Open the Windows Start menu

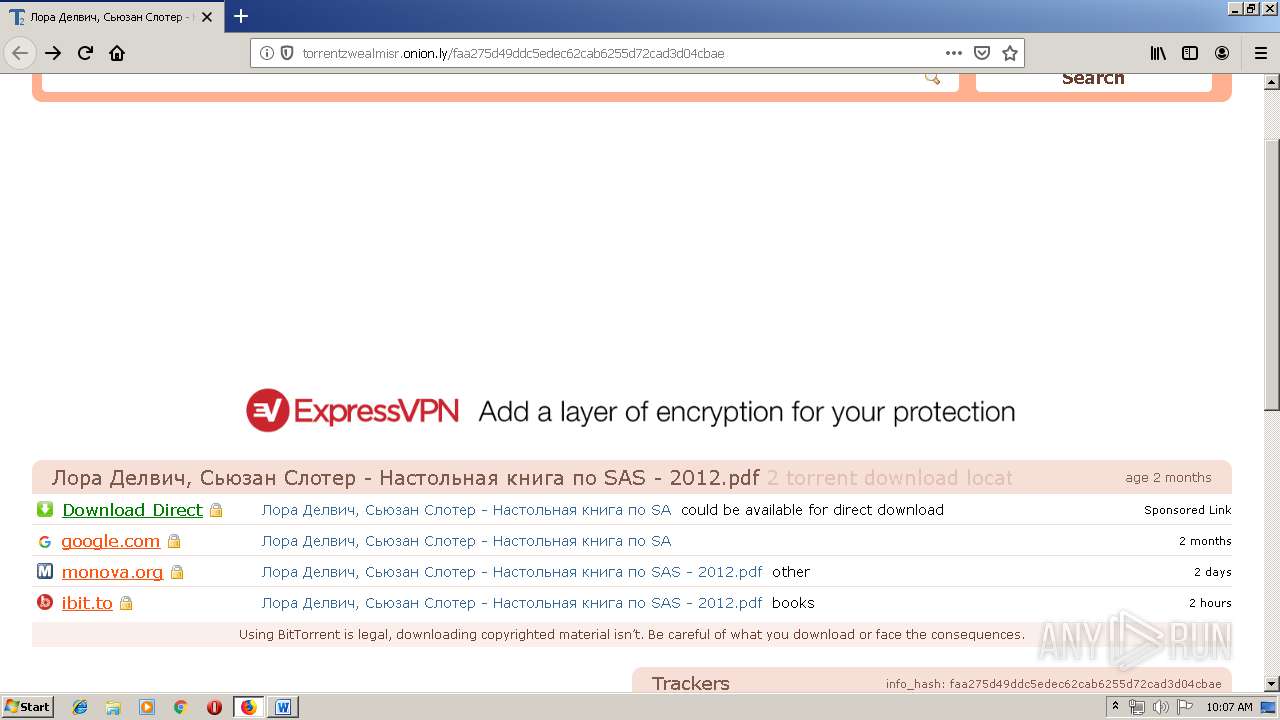click(x=28, y=707)
